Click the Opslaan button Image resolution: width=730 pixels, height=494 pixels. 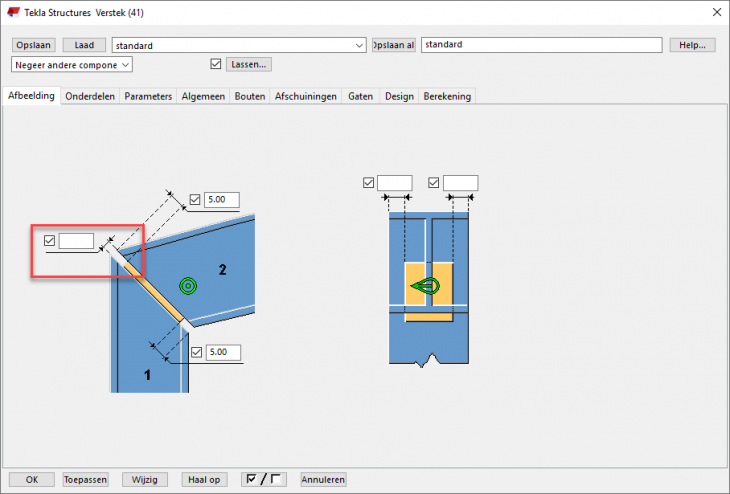[34, 45]
